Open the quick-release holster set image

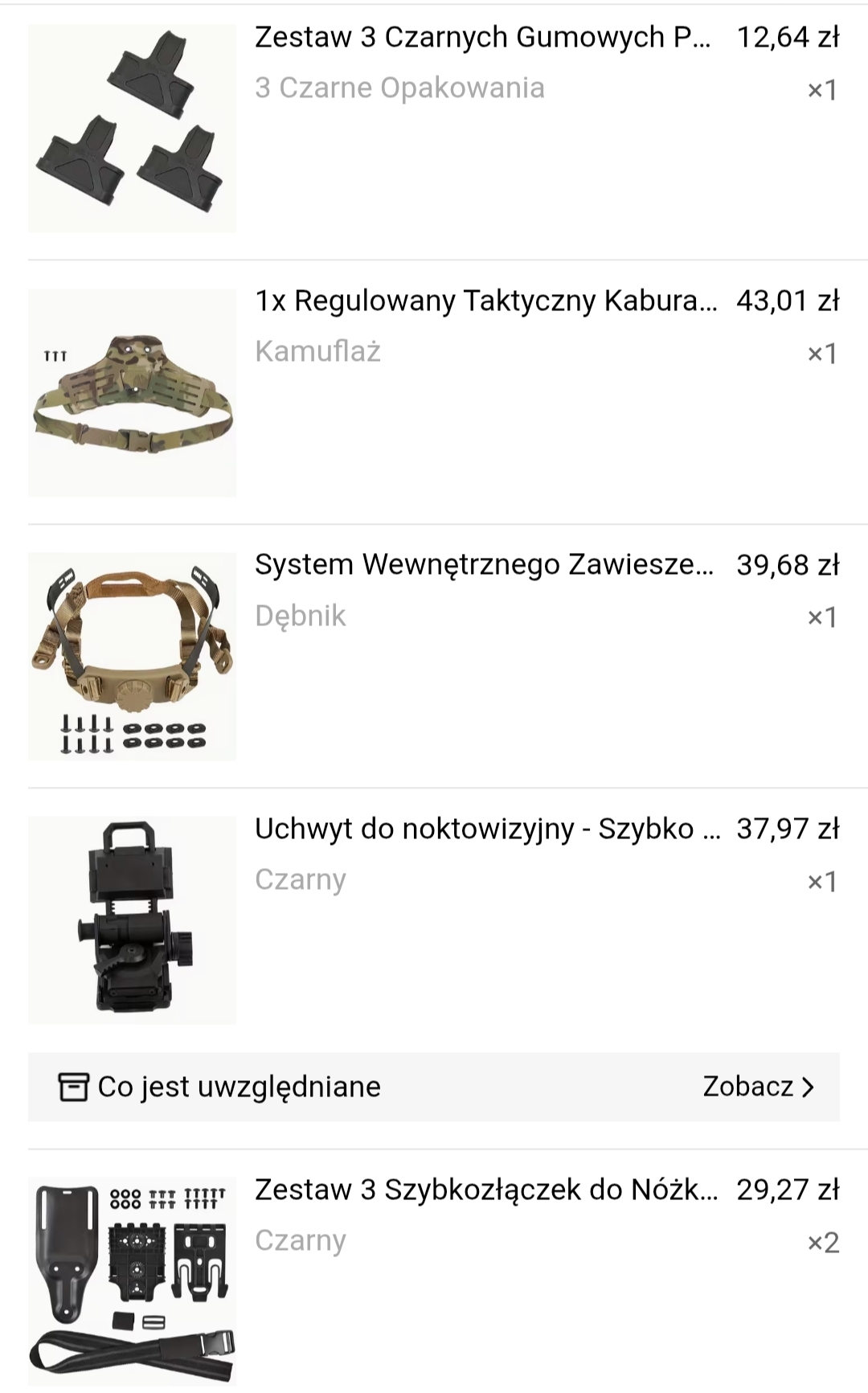click(x=132, y=1281)
